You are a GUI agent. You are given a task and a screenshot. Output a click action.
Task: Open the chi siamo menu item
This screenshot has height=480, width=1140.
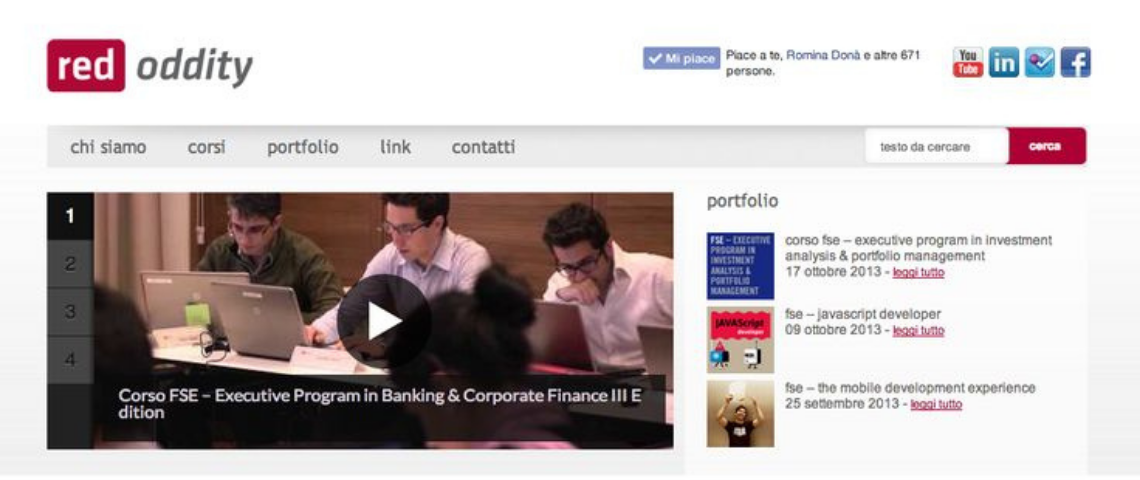coord(108,147)
